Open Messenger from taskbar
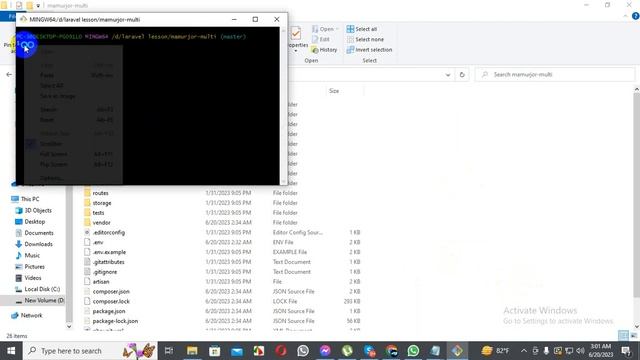The height and width of the screenshot is (360, 640). (325, 351)
